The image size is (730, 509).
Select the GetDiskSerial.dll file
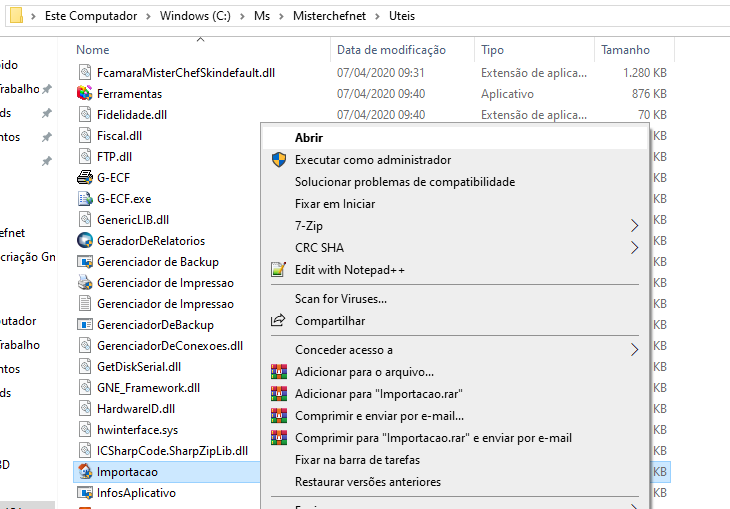click(139, 366)
